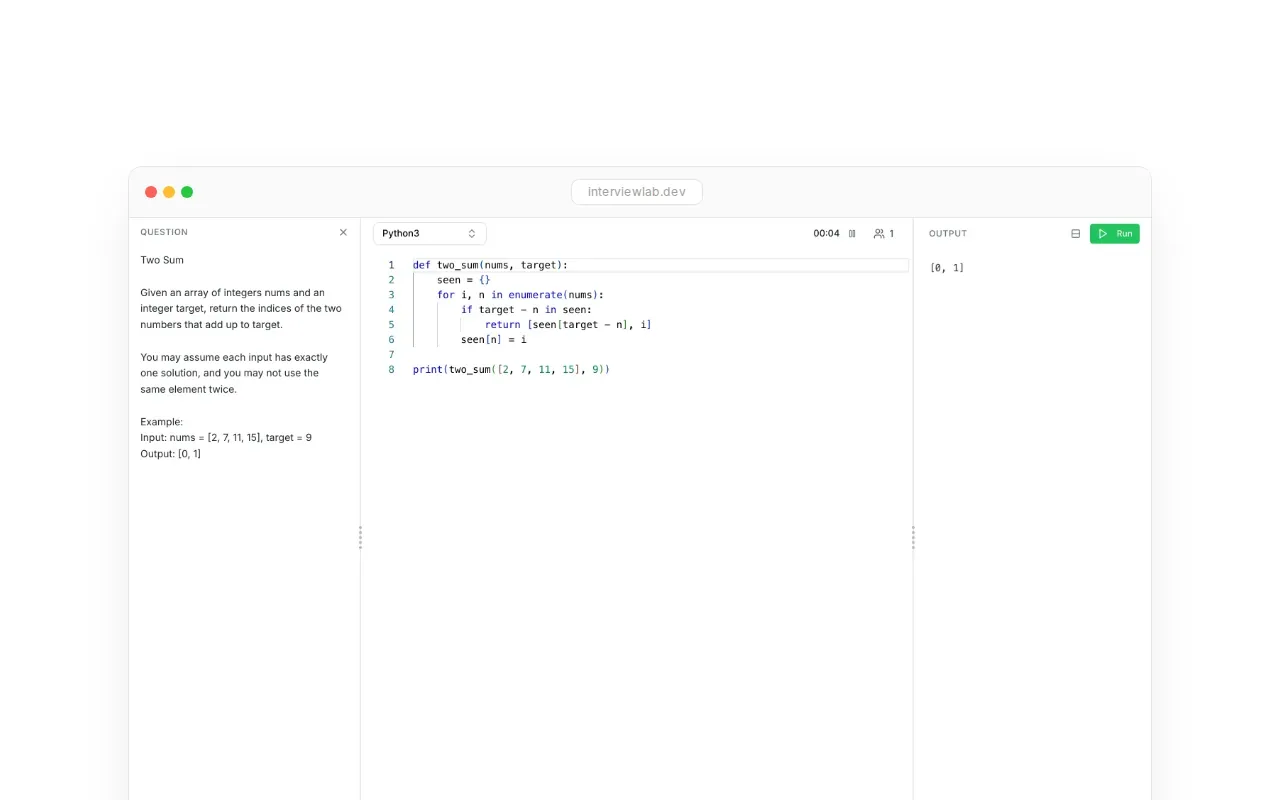Image resolution: width=1280 pixels, height=800 pixels.
Task: Click the return statement on line 5
Action: 568,325
